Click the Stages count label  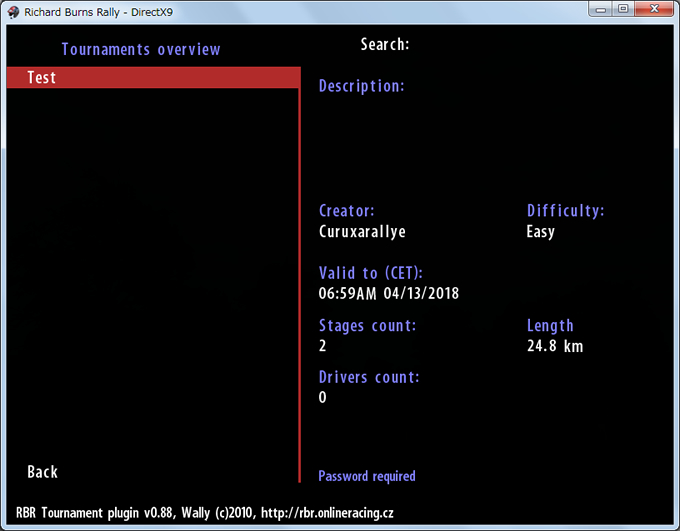367,326
